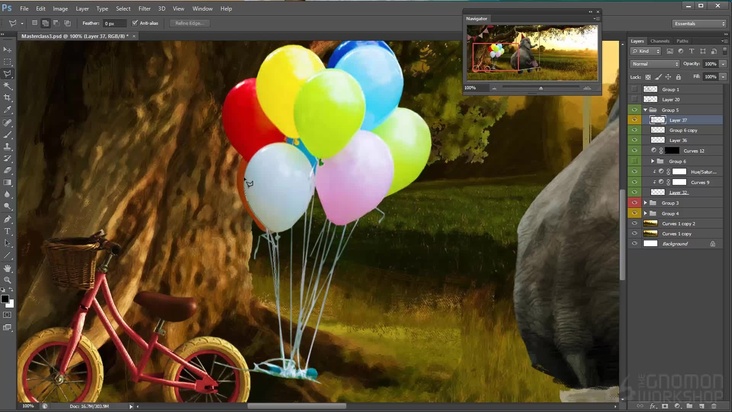
Task: Open the Filter menu
Action: click(144, 9)
